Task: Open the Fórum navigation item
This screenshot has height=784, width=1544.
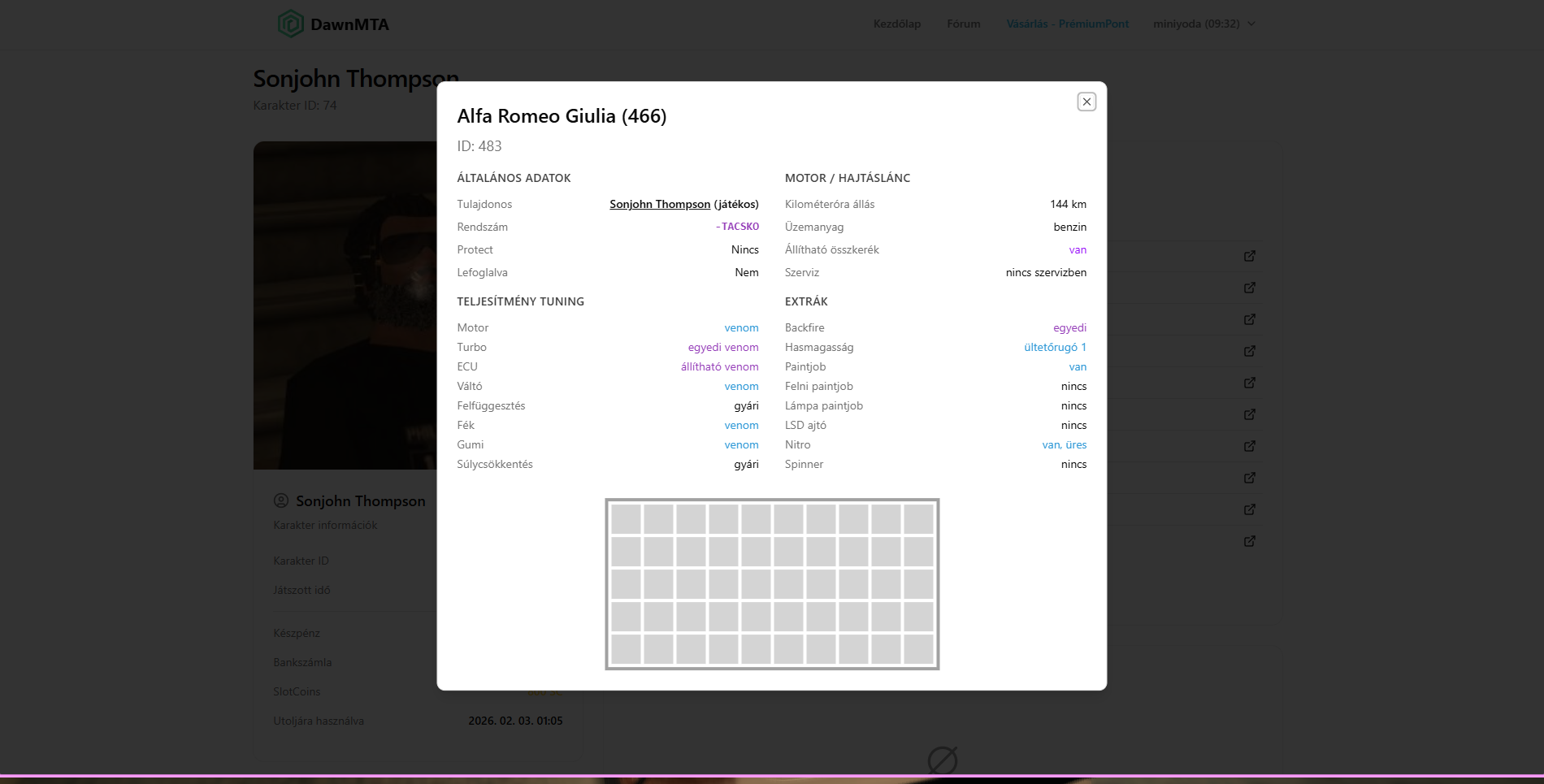Action: [x=964, y=24]
